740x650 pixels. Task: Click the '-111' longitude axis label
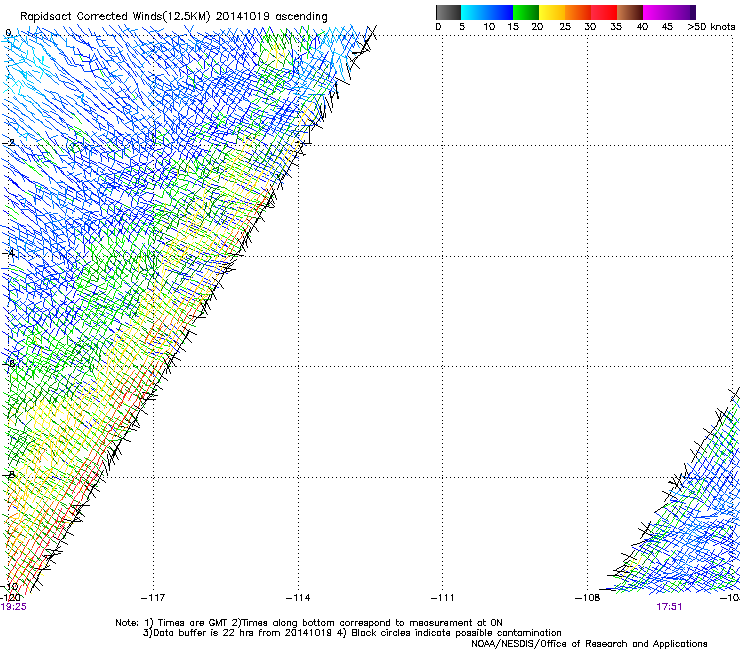coord(442,598)
